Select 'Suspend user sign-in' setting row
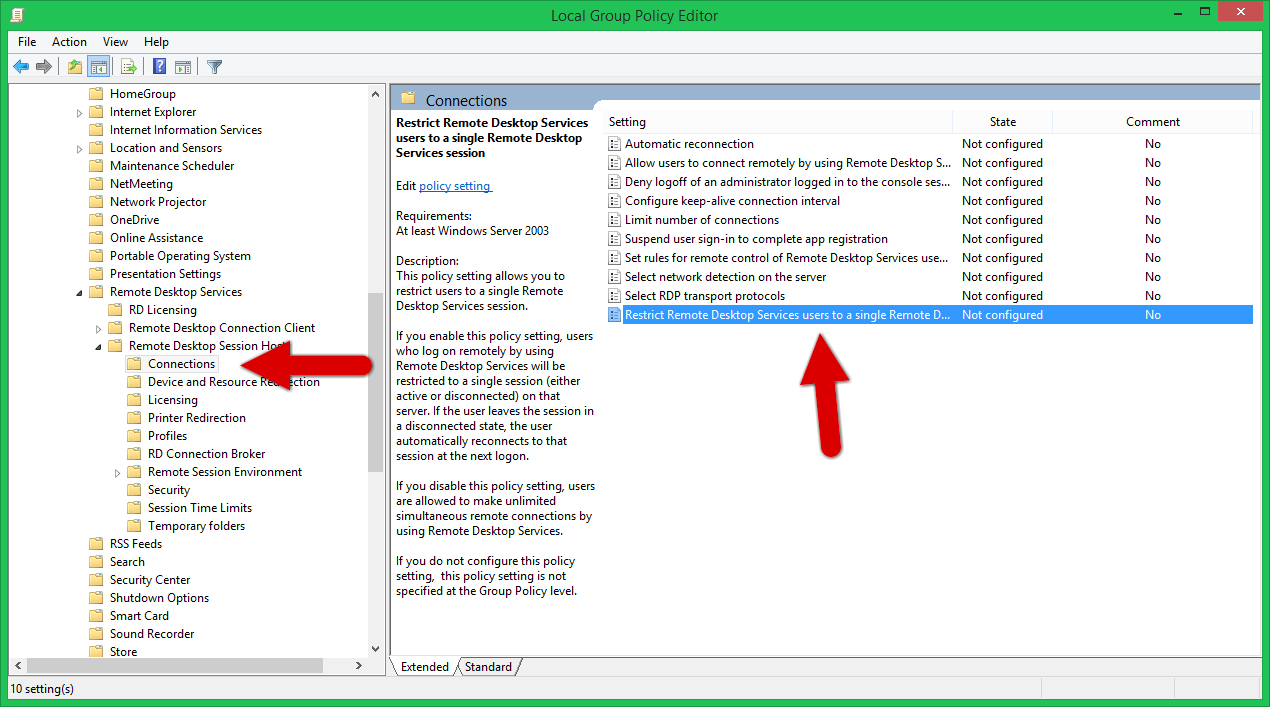1270x707 pixels. pyautogui.click(x=929, y=239)
